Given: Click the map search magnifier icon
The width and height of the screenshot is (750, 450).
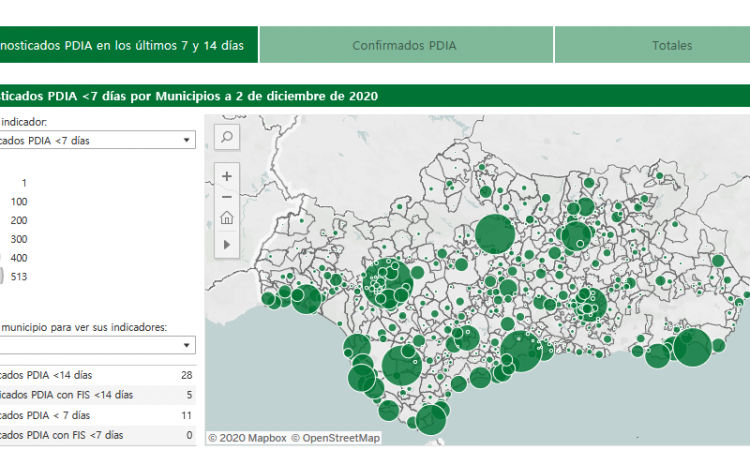Looking at the screenshot, I should pos(227,137).
